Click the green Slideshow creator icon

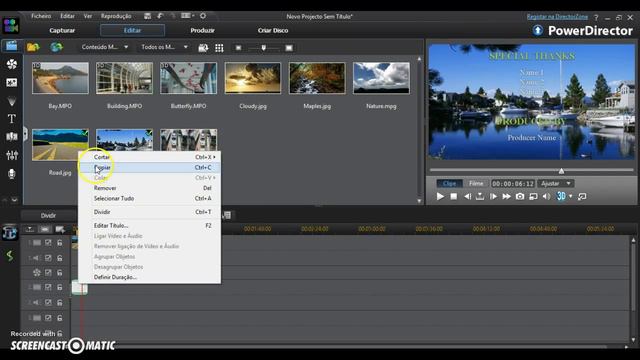(10, 256)
